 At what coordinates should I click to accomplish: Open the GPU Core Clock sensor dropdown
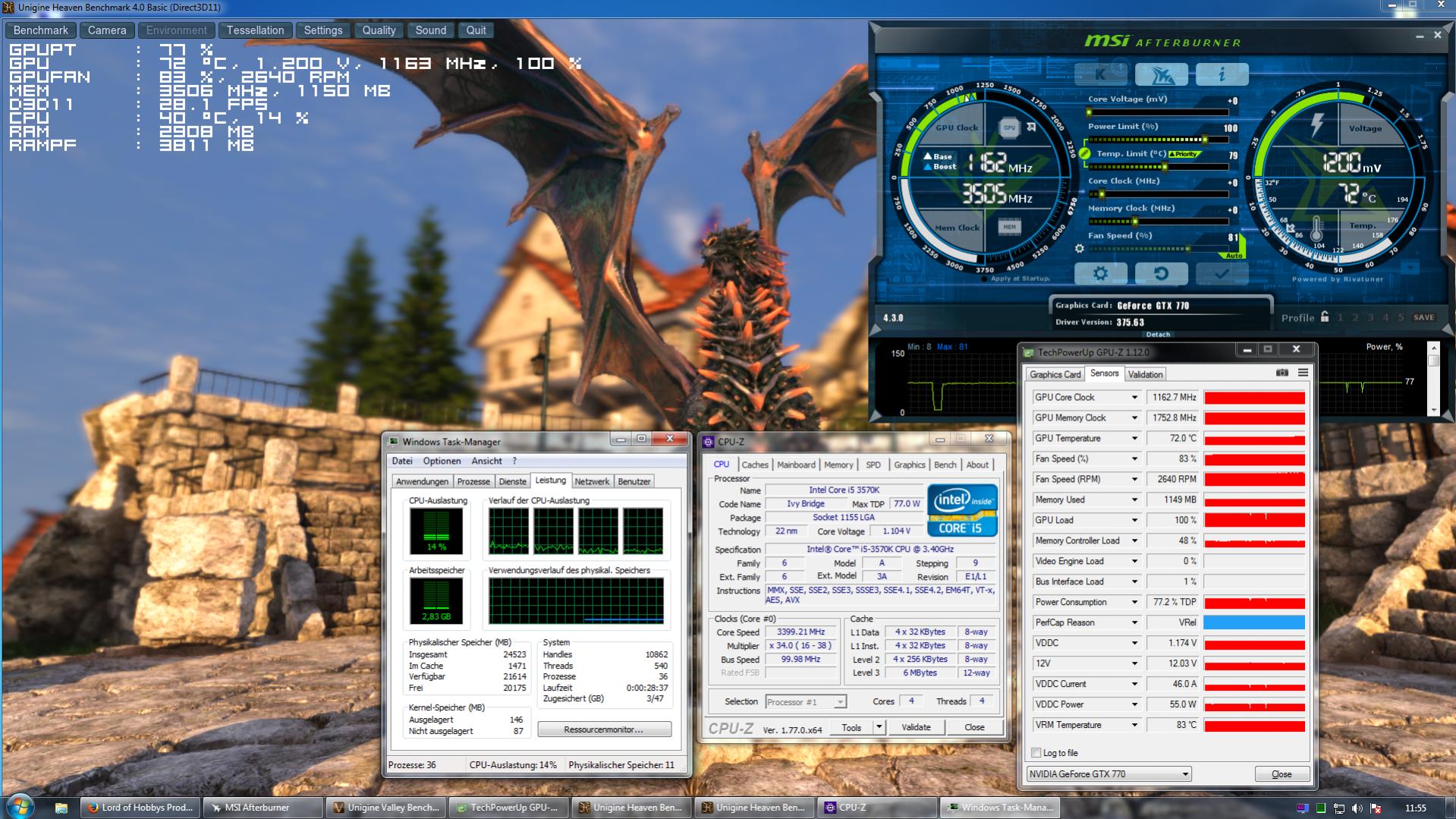(1135, 398)
